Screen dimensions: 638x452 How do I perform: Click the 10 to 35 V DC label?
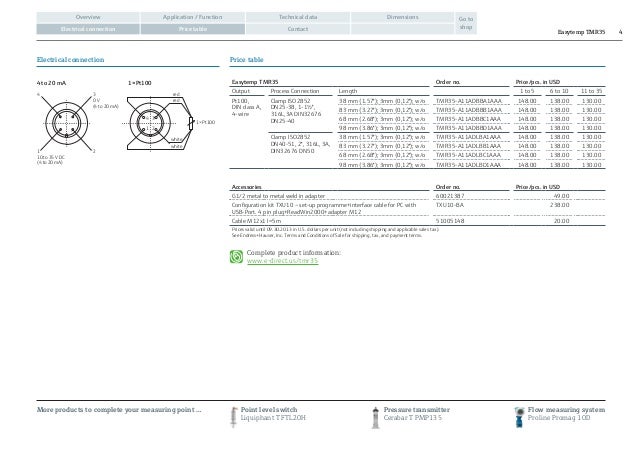click(51, 159)
